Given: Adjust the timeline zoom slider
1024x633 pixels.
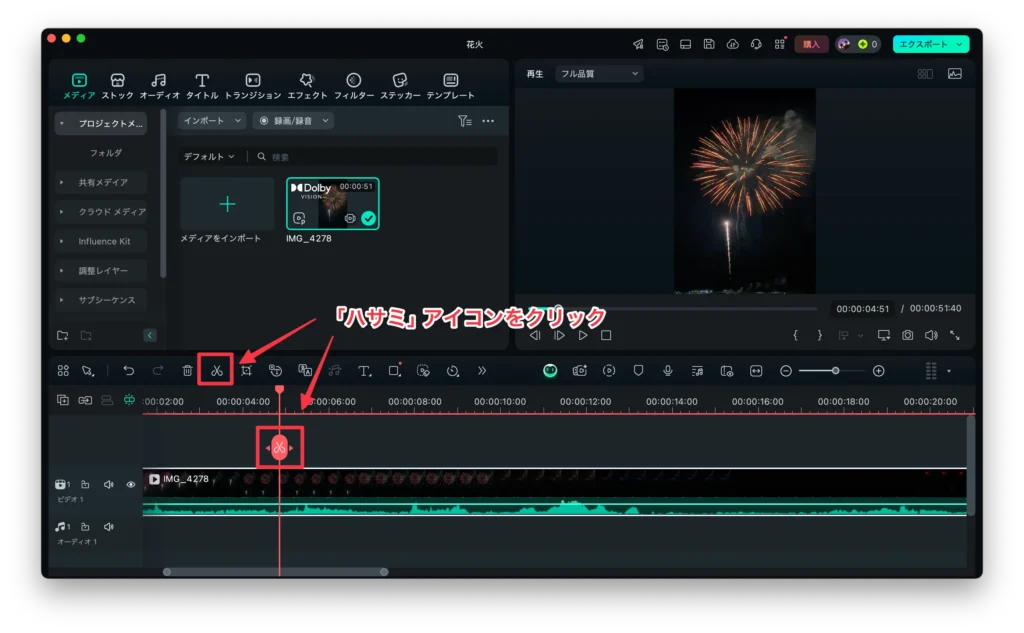Looking at the screenshot, I should (x=835, y=371).
